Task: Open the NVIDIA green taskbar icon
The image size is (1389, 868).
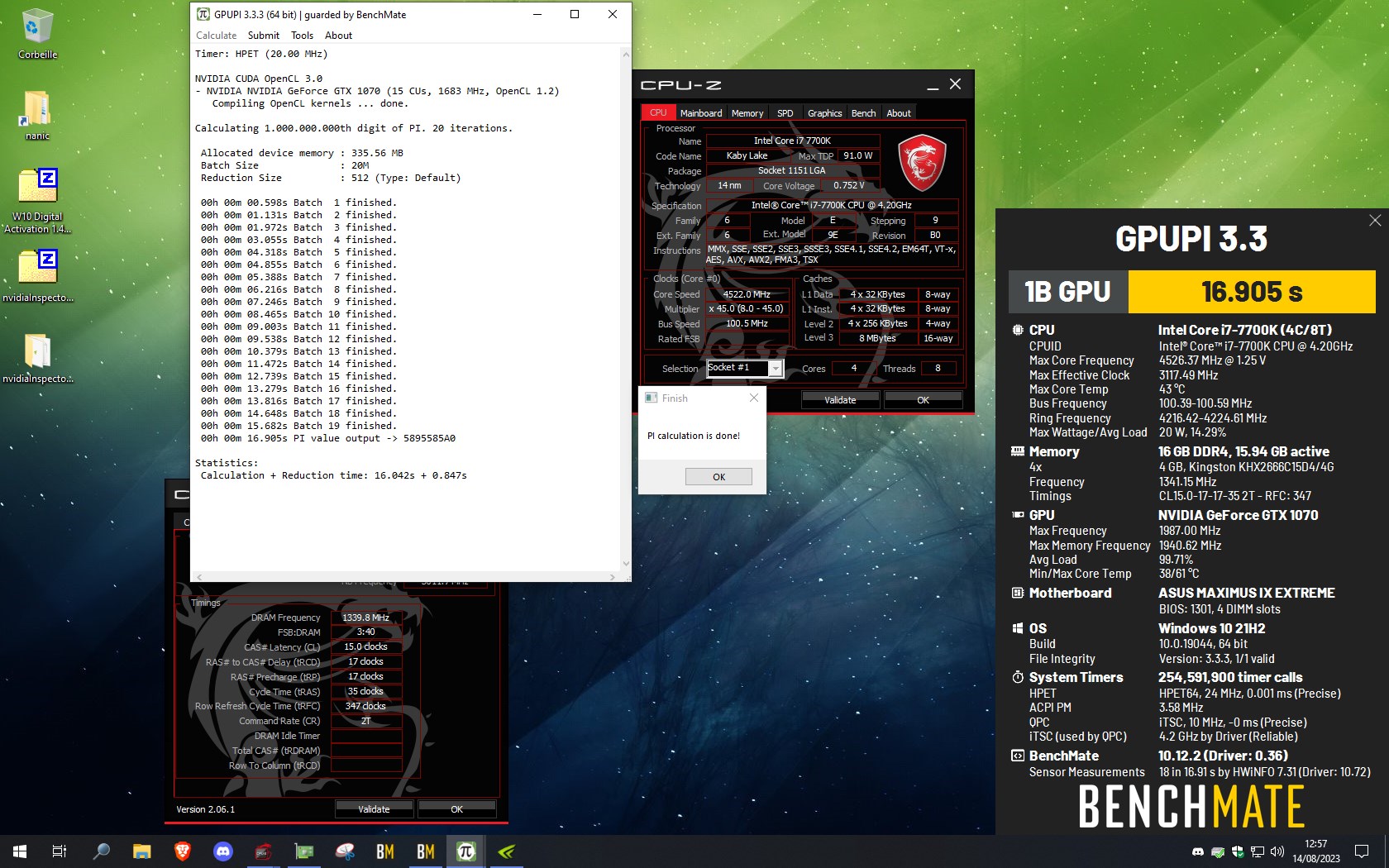Action: (507, 851)
